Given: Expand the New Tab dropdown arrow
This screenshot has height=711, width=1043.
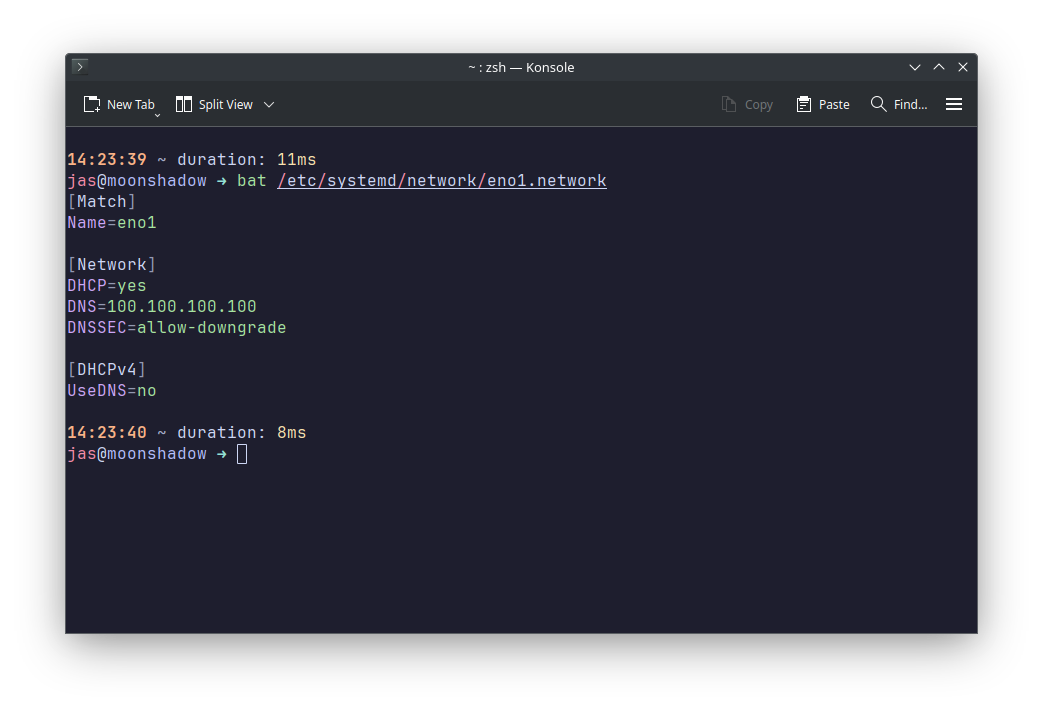Looking at the screenshot, I should [x=158, y=116].
